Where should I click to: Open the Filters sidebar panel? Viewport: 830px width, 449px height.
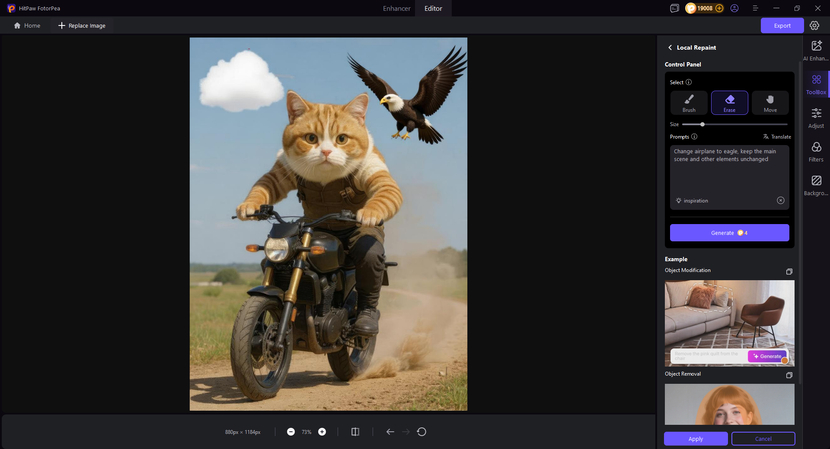816,151
